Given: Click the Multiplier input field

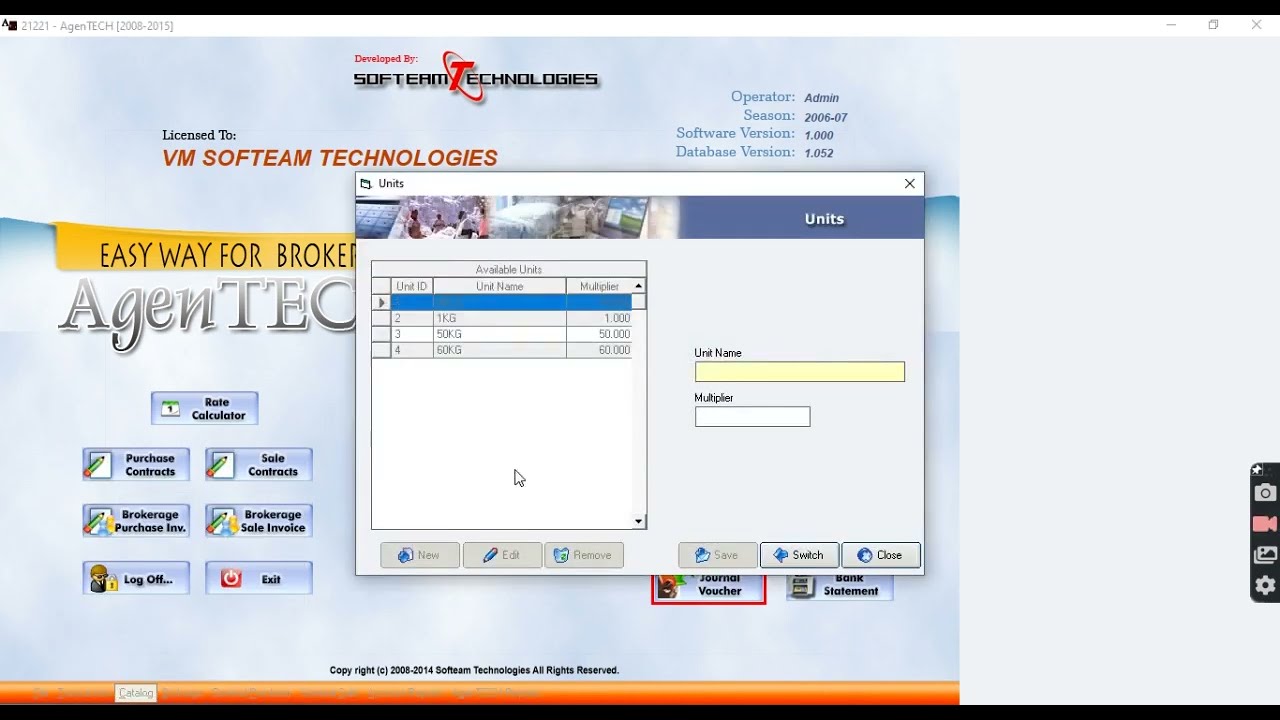Looking at the screenshot, I should click(x=753, y=417).
